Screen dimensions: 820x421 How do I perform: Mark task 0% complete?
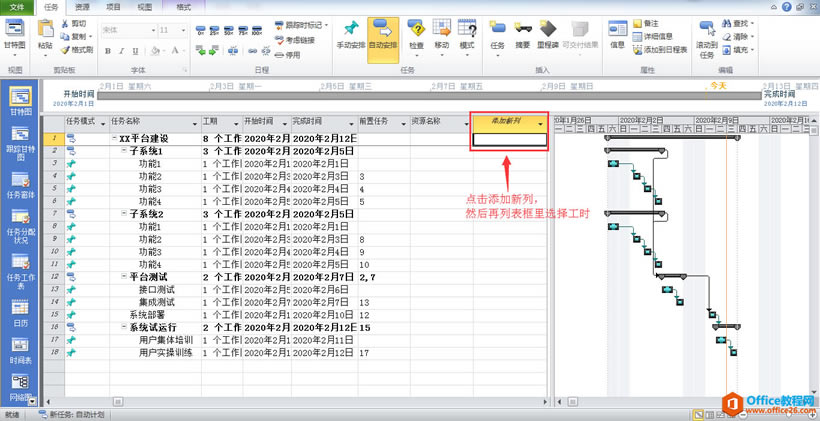[x=200, y=30]
